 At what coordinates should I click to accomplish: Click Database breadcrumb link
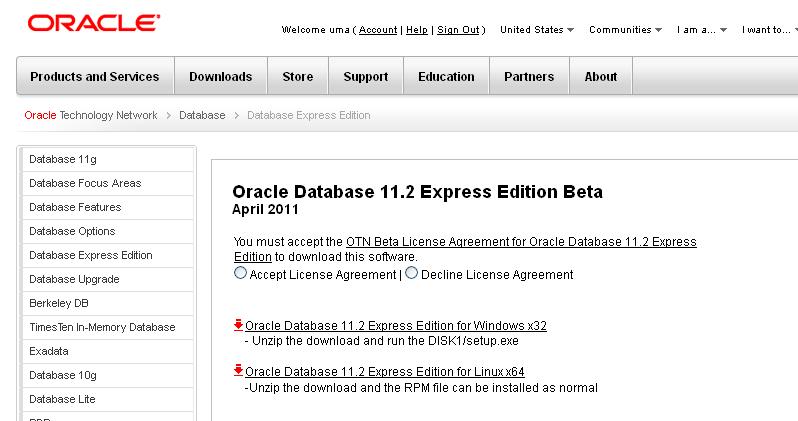point(202,115)
